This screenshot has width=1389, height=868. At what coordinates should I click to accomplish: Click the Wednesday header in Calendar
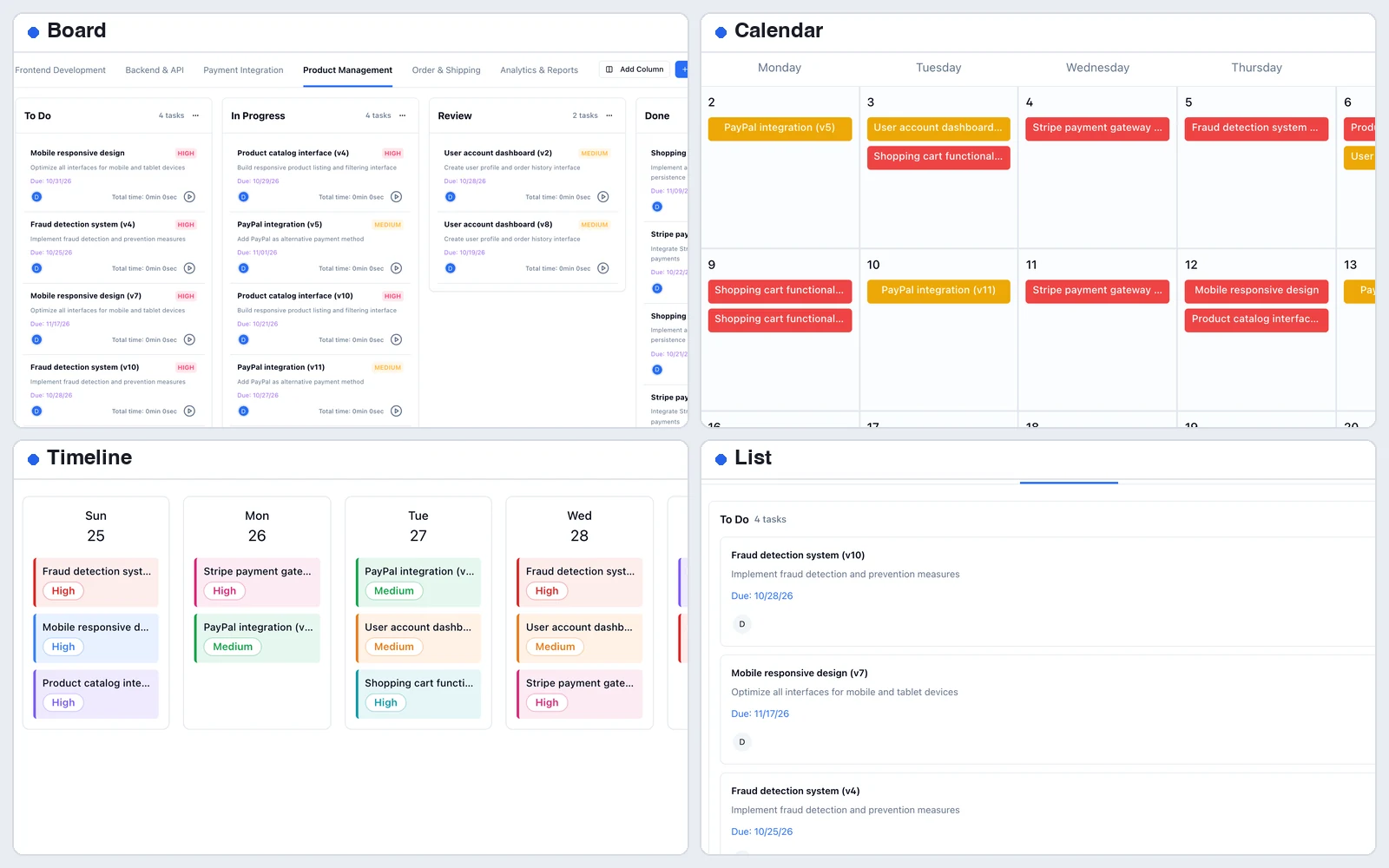[x=1097, y=68]
